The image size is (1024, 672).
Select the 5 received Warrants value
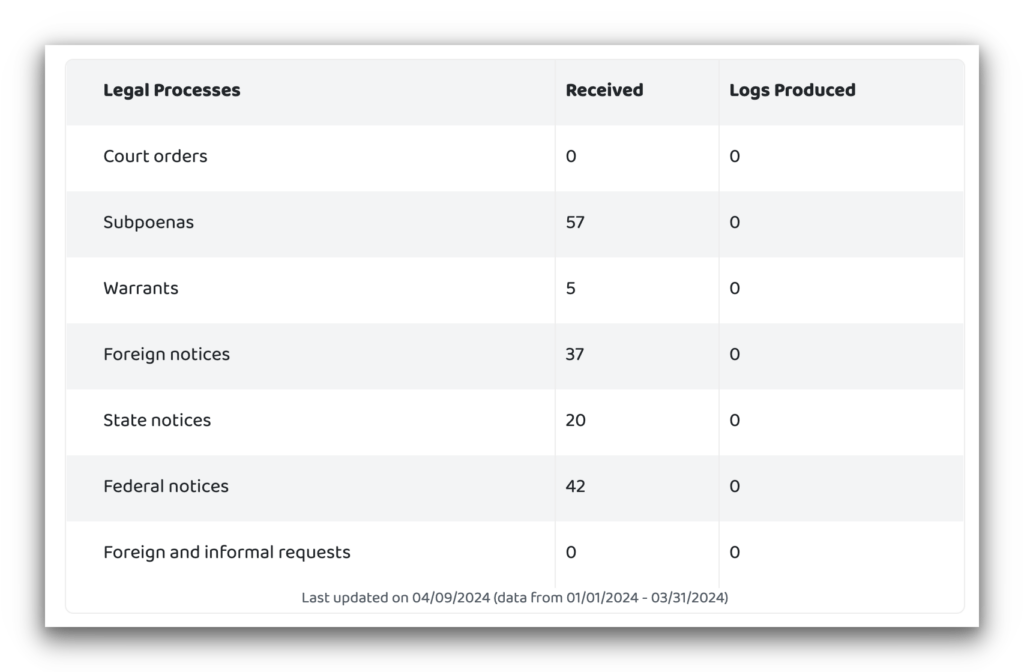click(x=571, y=288)
